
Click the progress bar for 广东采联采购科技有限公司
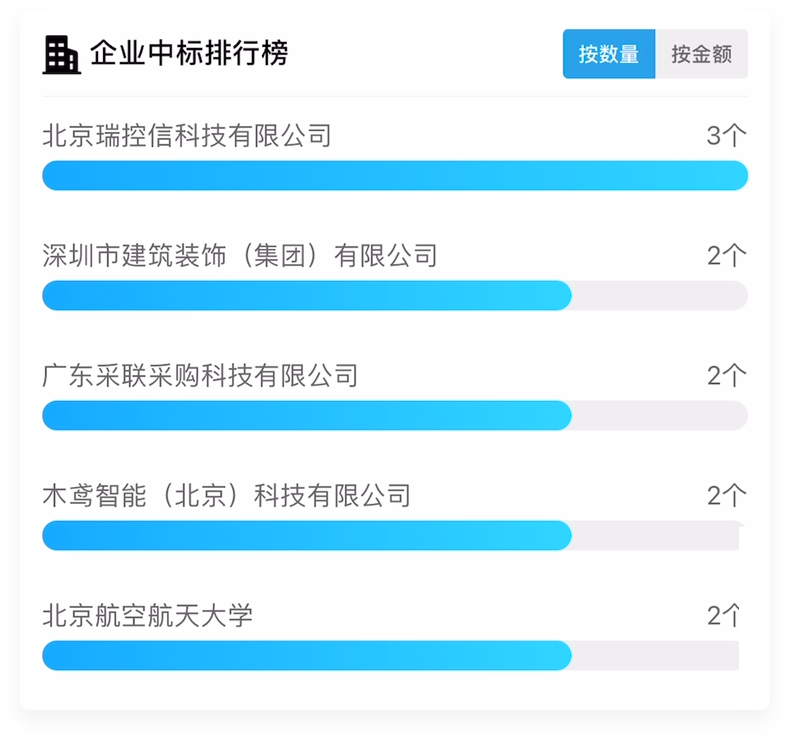395,415
